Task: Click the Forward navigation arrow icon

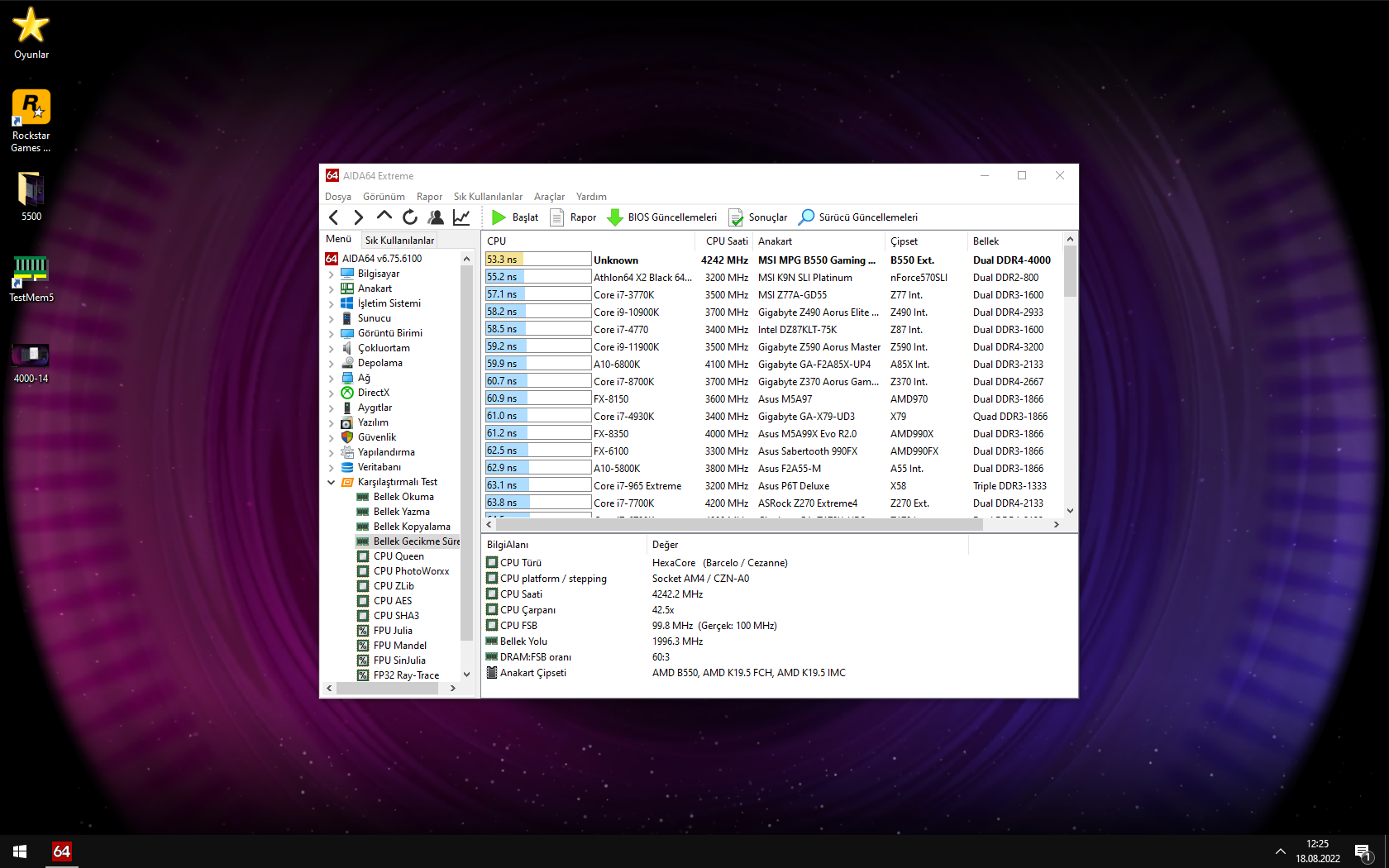Action: tap(358, 217)
